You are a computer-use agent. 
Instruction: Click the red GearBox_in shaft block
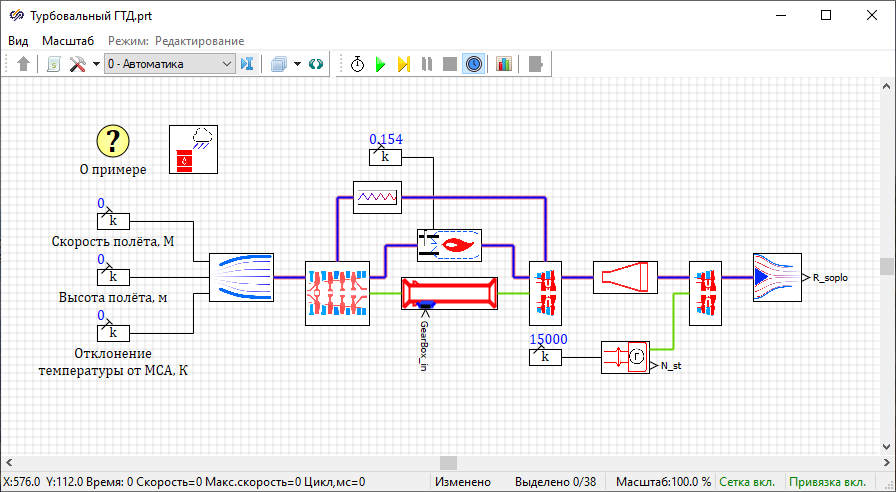coord(449,294)
